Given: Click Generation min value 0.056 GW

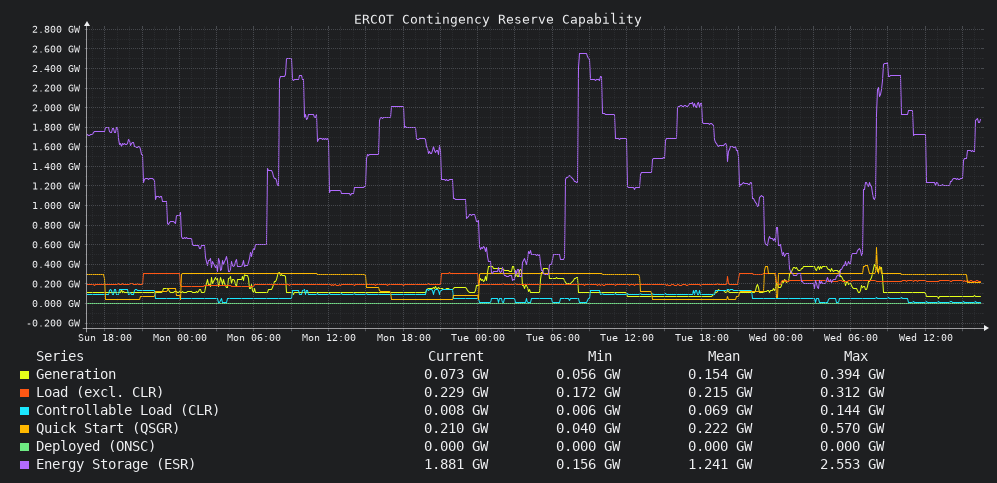Looking at the screenshot, I should pos(588,375).
